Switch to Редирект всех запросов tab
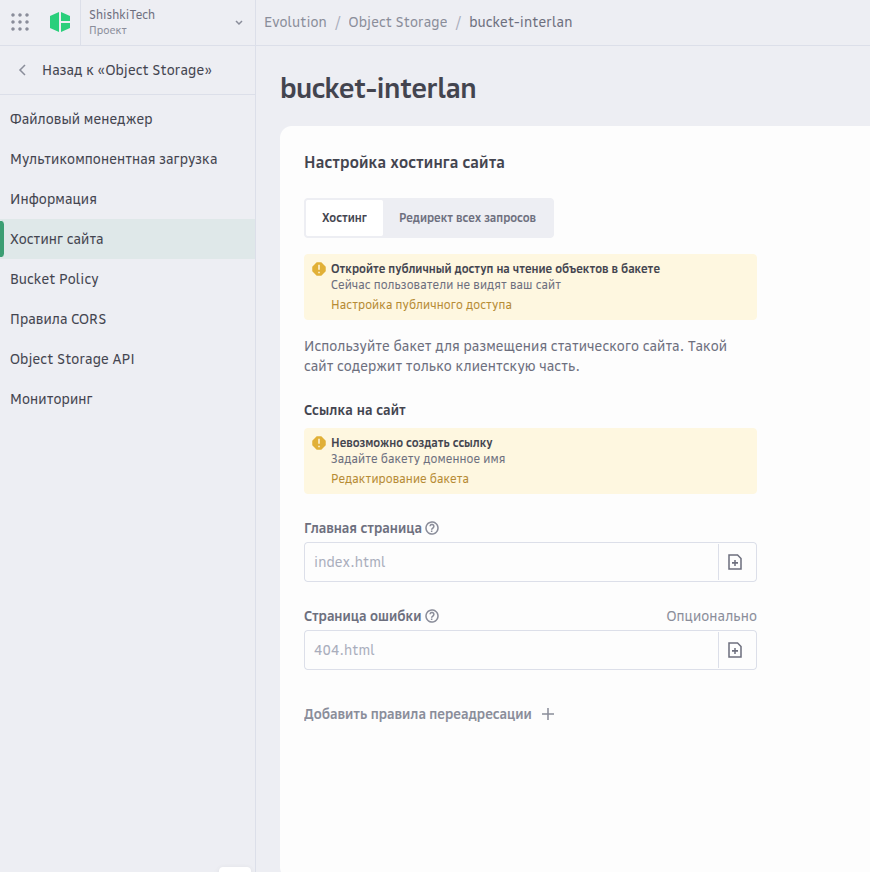The width and height of the screenshot is (870, 872). click(x=467, y=218)
